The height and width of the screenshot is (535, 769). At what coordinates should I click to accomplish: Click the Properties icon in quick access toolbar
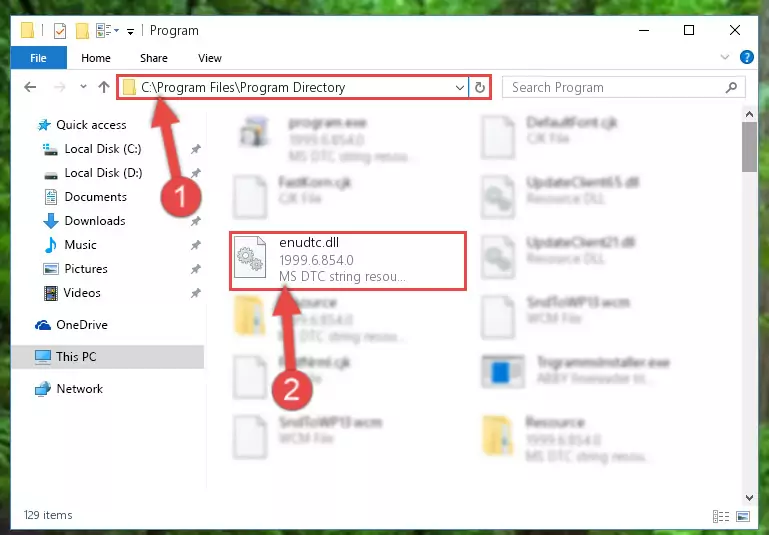(x=59, y=31)
